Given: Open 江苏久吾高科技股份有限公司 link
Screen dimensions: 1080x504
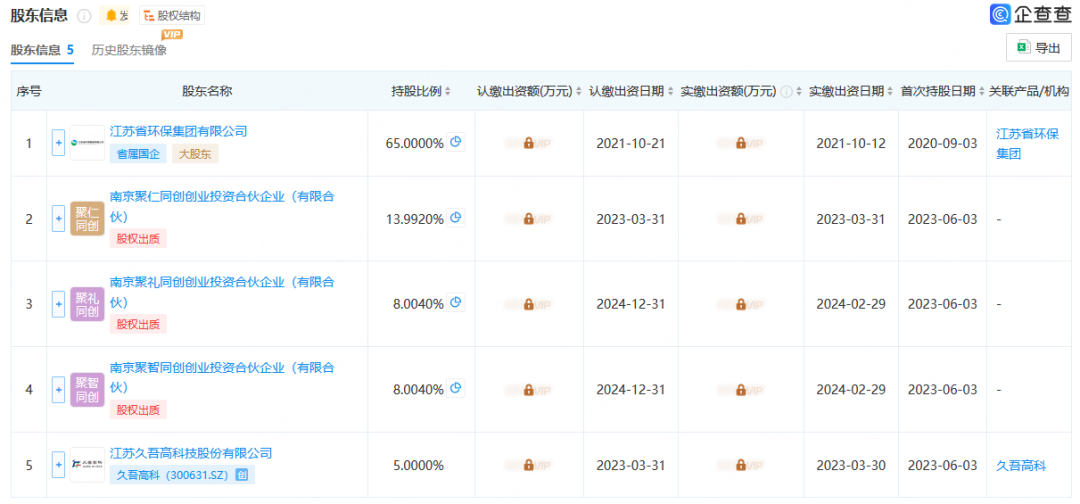Looking at the screenshot, I should [191, 453].
